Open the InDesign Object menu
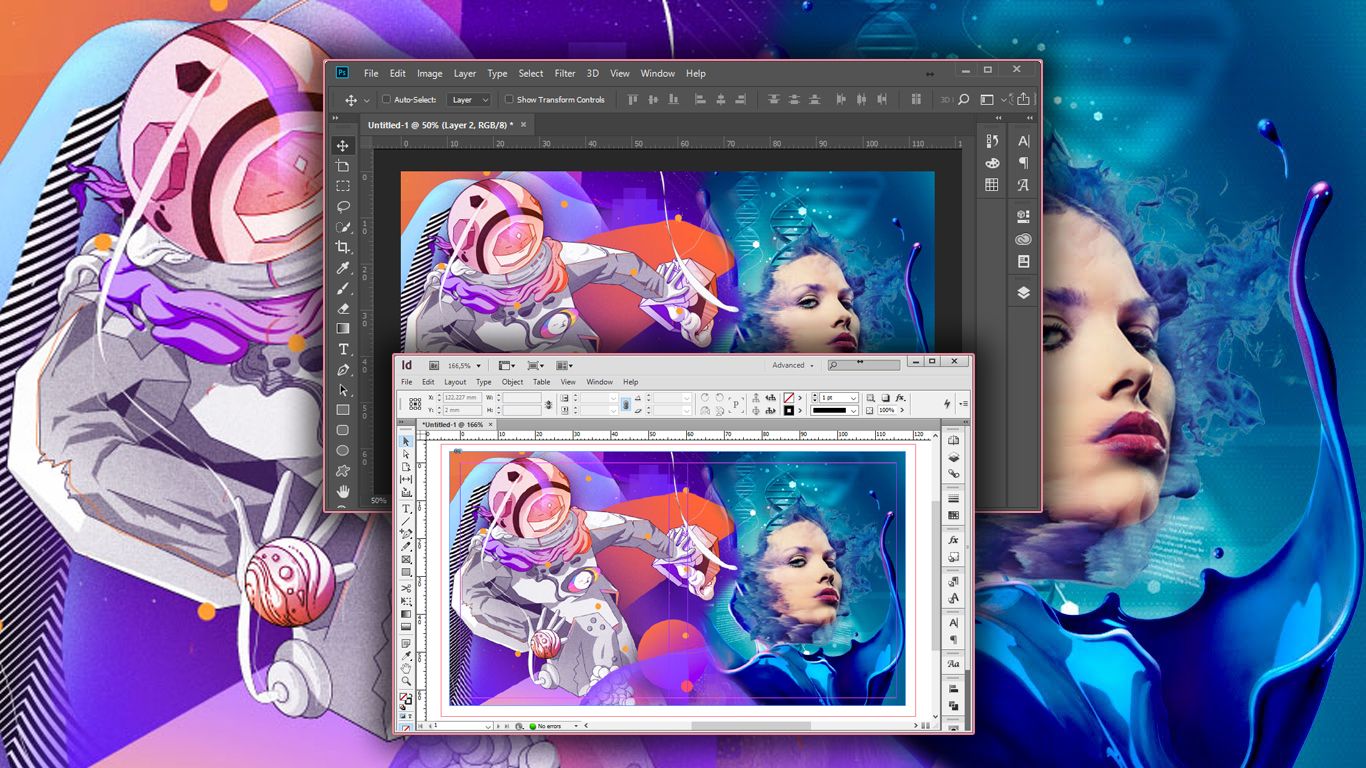This screenshot has width=1366, height=768. point(513,382)
